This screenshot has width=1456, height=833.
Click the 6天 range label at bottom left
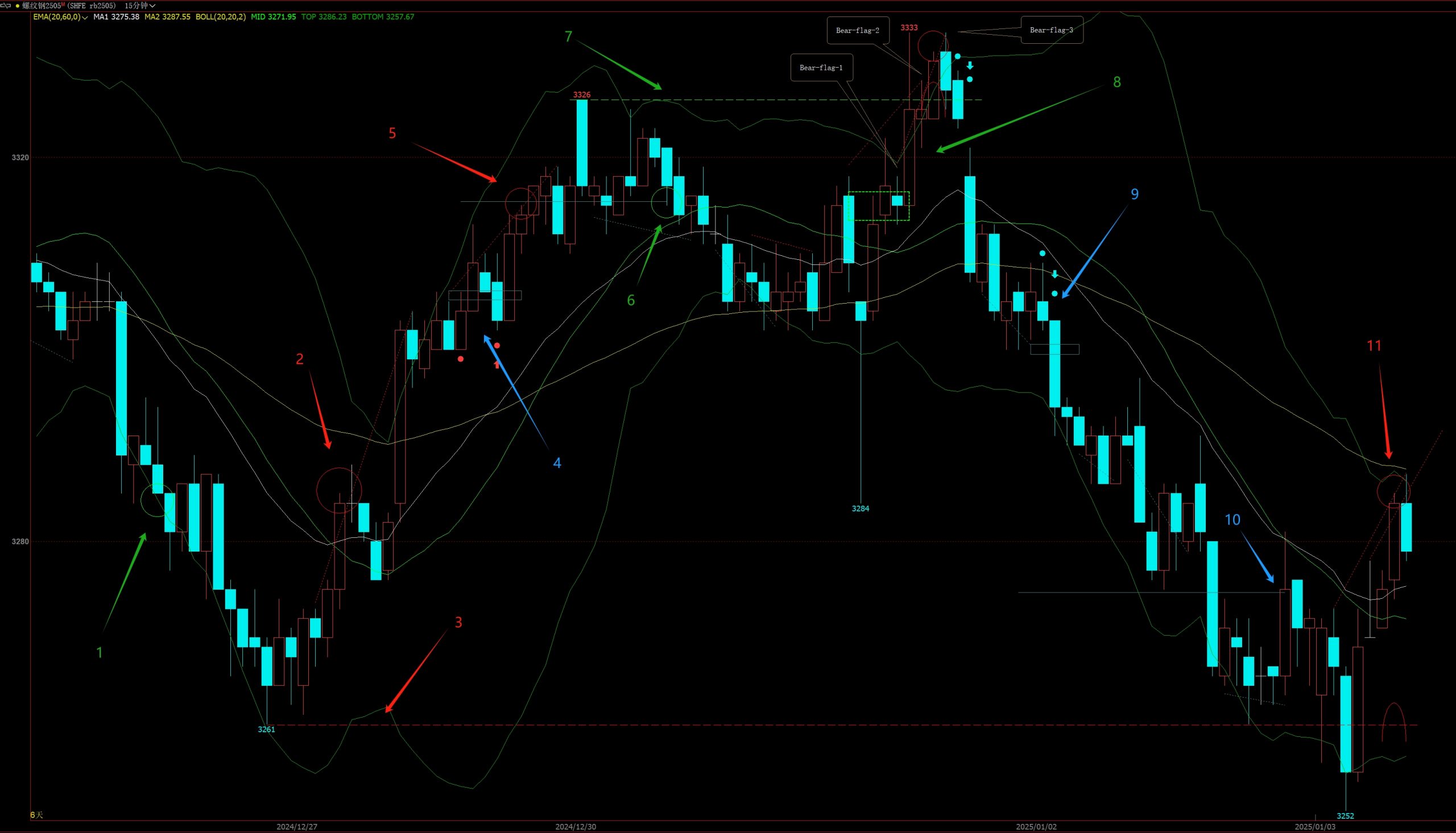pyautogui.click(x=36, y=814)
